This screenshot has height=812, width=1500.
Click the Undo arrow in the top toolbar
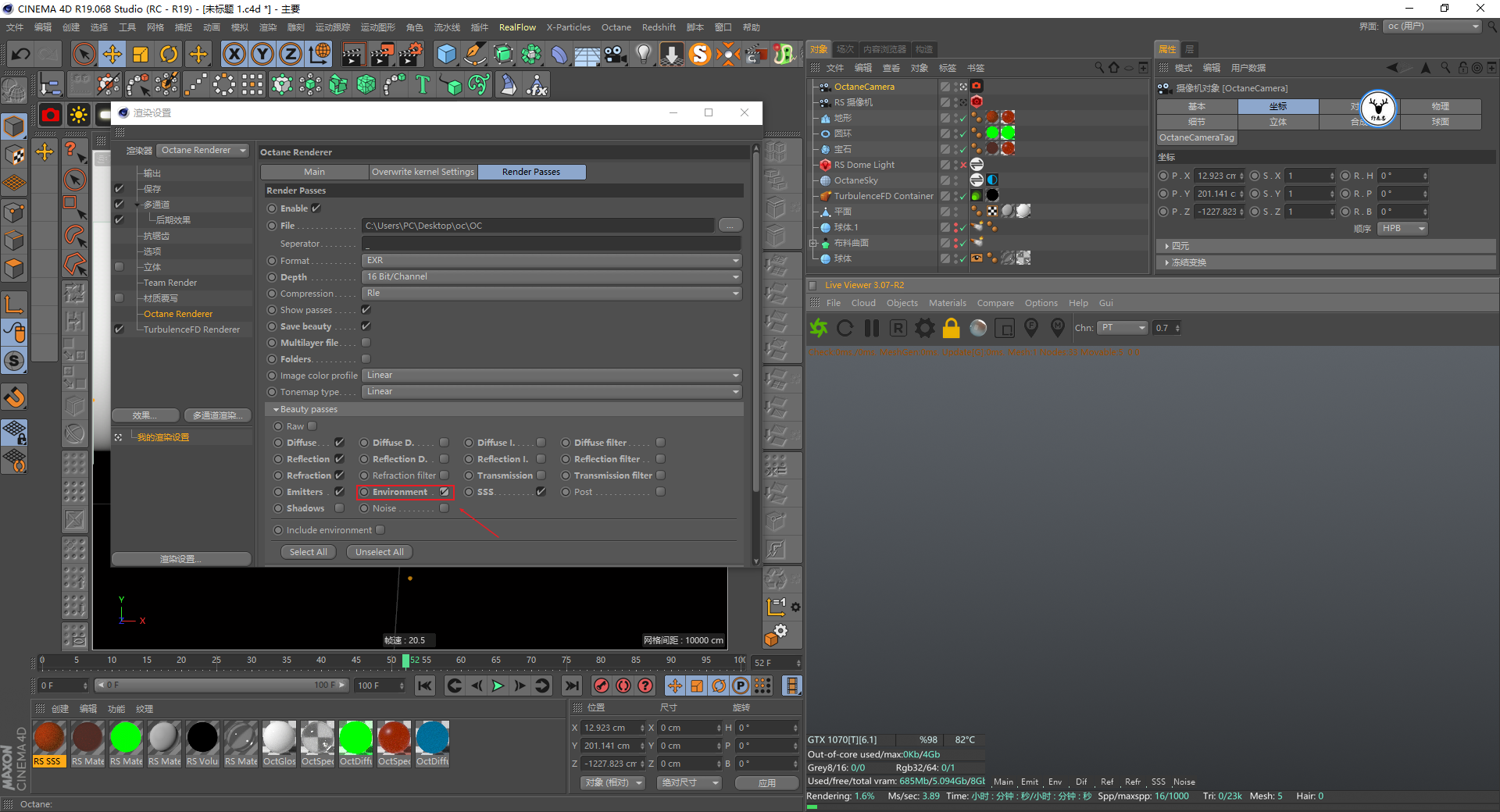click(x=21, y=54)
